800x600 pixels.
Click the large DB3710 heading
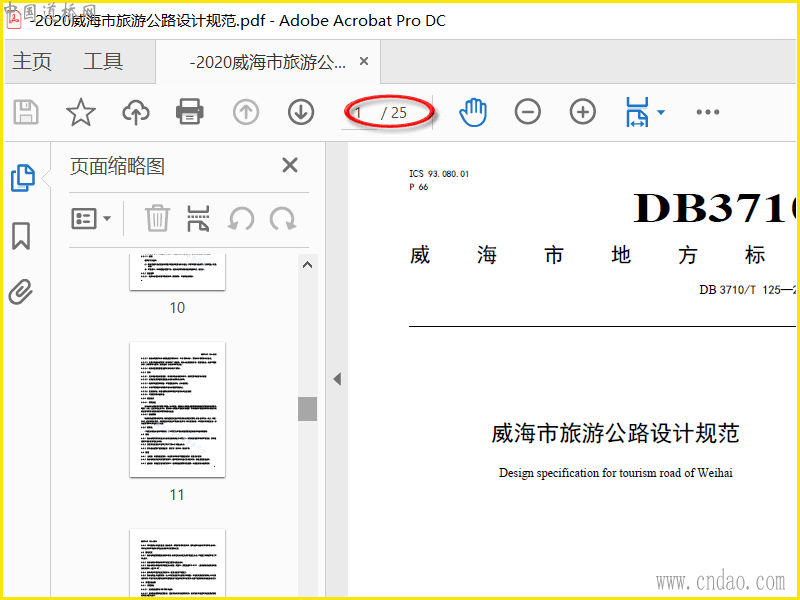coord(714,208)
